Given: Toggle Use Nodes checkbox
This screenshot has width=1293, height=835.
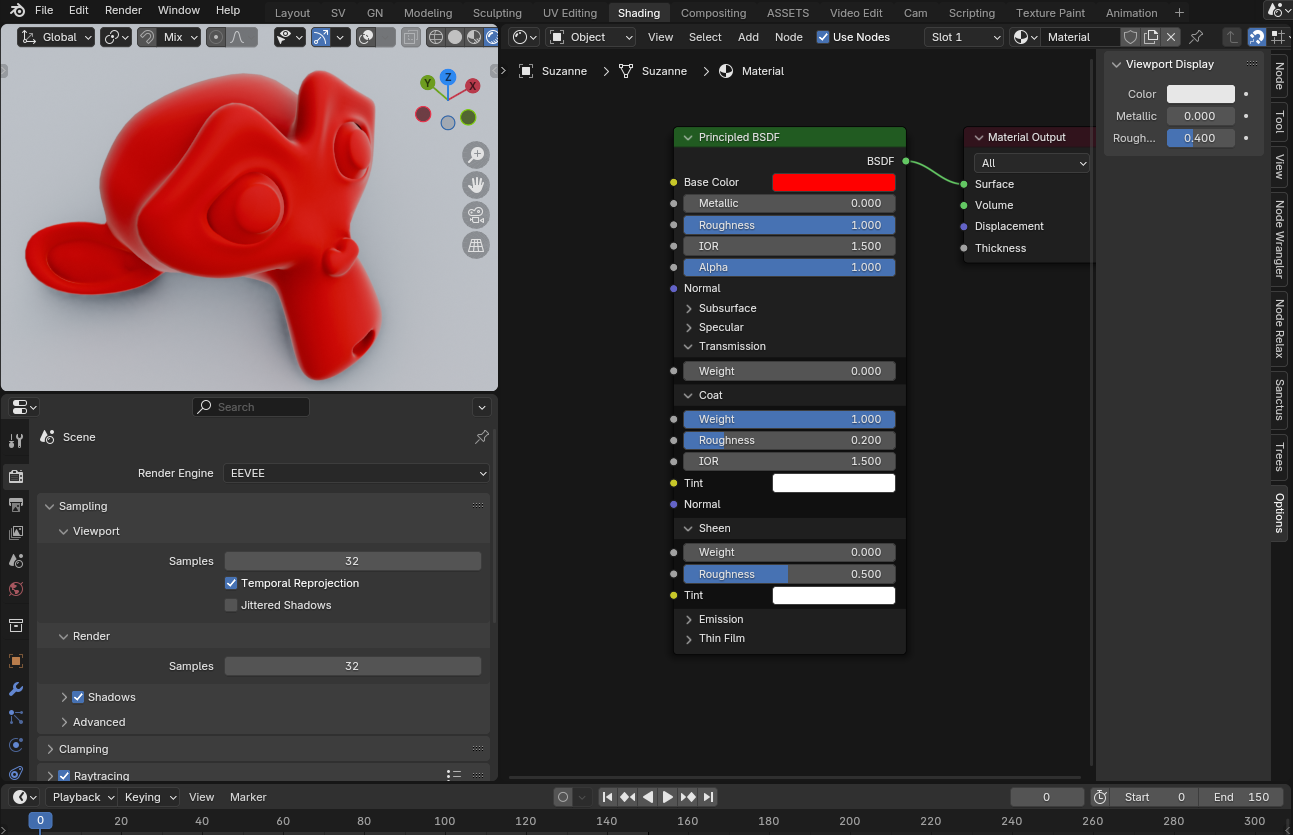Looking at the screenshot, I should [x=823, y=37].
